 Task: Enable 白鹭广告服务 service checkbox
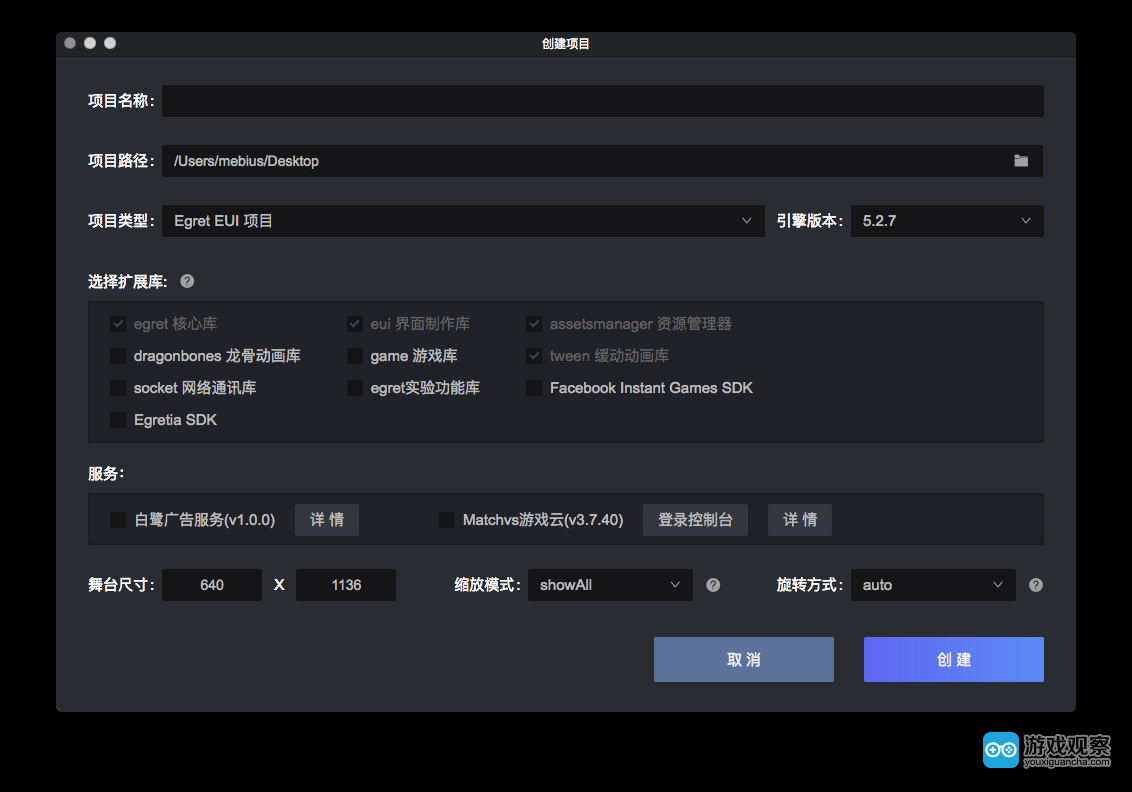click(x=118, y=520)
